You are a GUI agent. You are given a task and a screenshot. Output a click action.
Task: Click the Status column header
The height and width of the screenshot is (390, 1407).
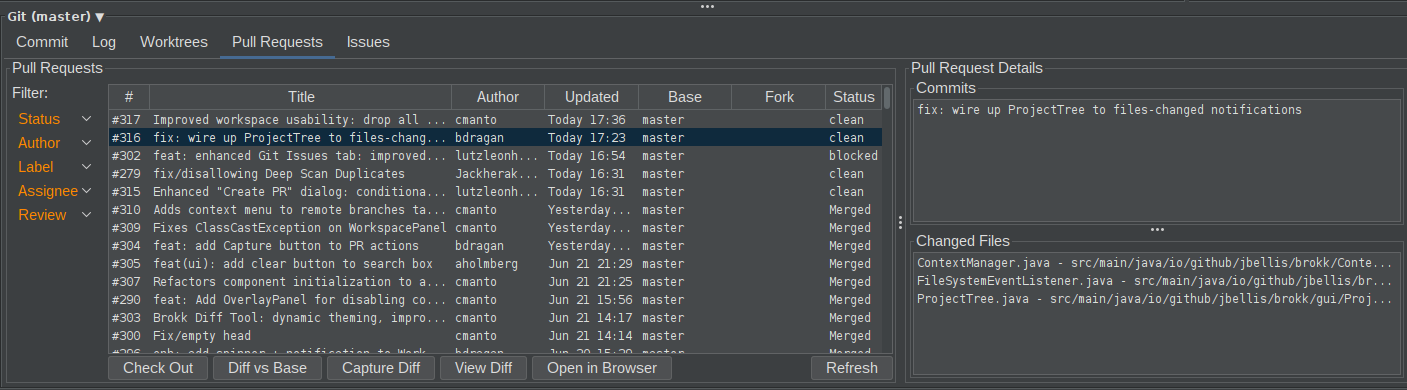(x=854, y=97)
